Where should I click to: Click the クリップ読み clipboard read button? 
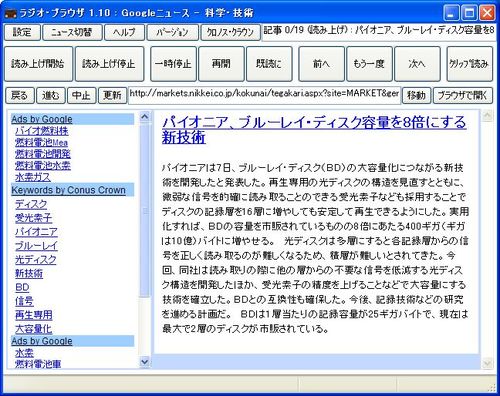pyautogui.click(x=470, y=64)
